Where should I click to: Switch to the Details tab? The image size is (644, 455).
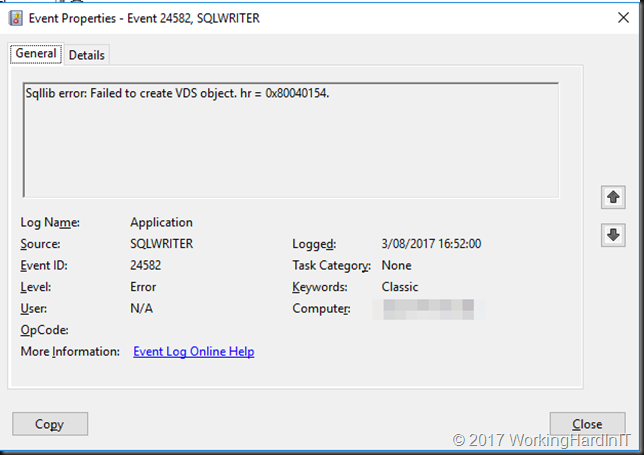[87, 55]
